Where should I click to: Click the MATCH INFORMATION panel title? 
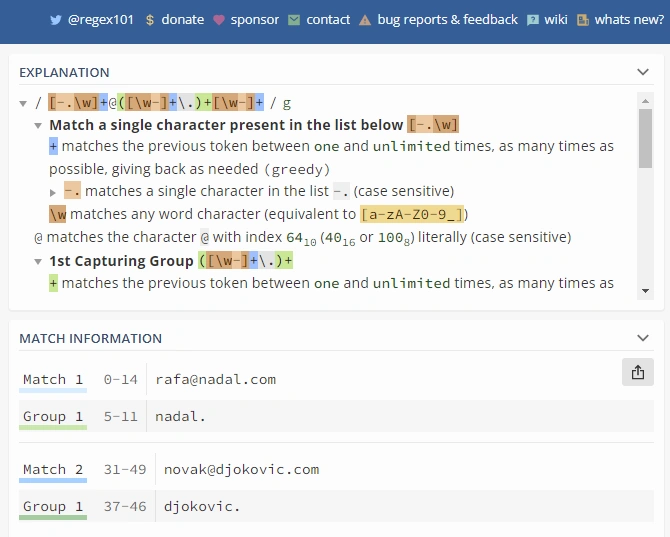pos(91,338)
